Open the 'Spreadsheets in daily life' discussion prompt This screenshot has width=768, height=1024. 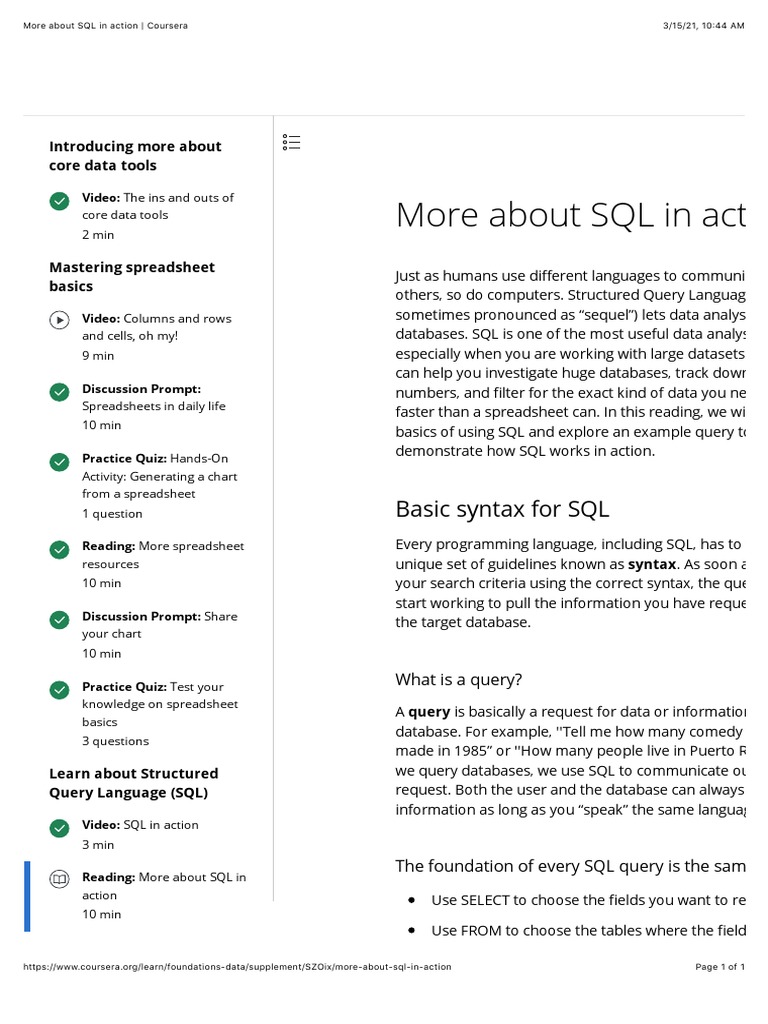(x=153, y=406)
